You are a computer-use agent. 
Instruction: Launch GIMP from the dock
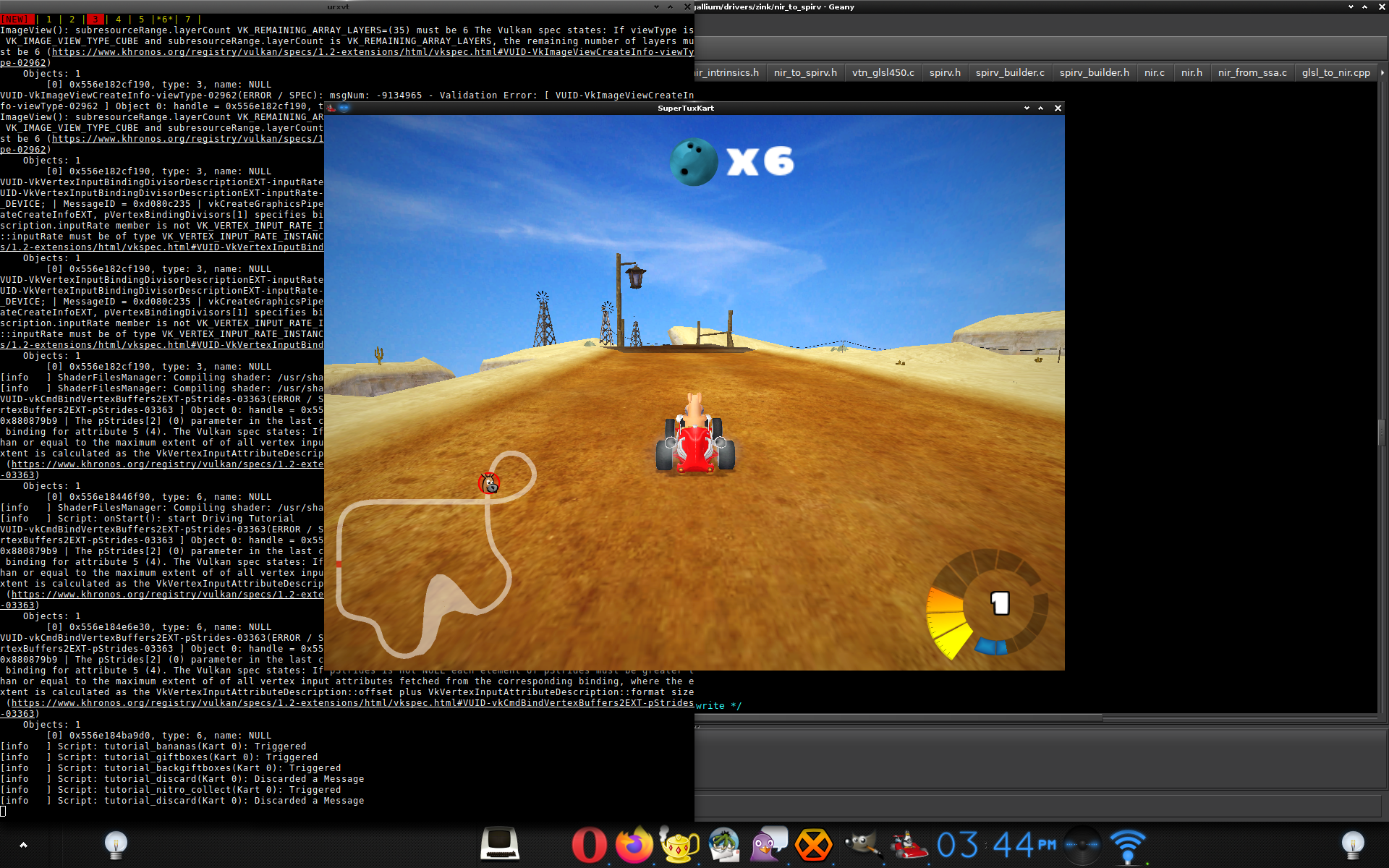[862, 844]
